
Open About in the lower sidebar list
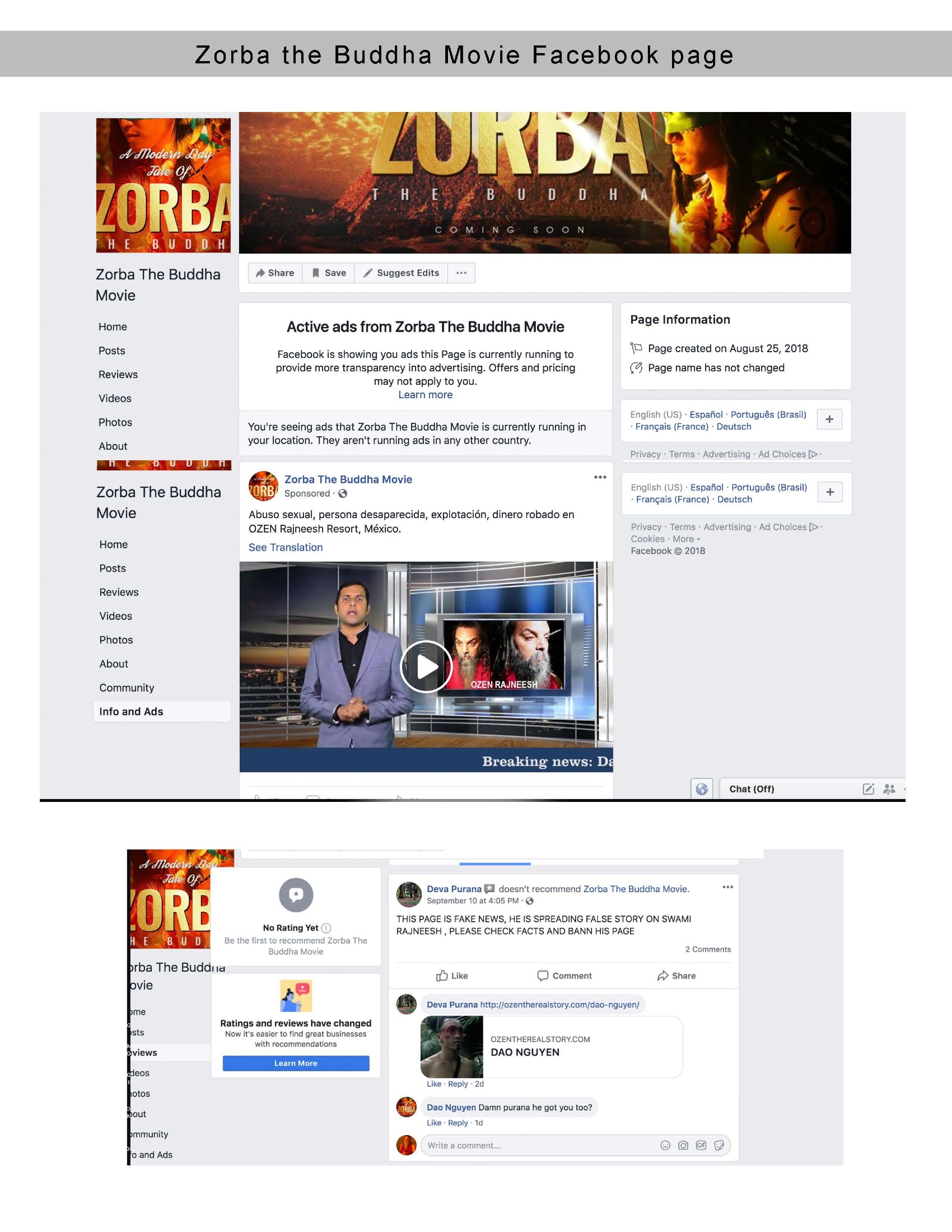tap(113, 664)
